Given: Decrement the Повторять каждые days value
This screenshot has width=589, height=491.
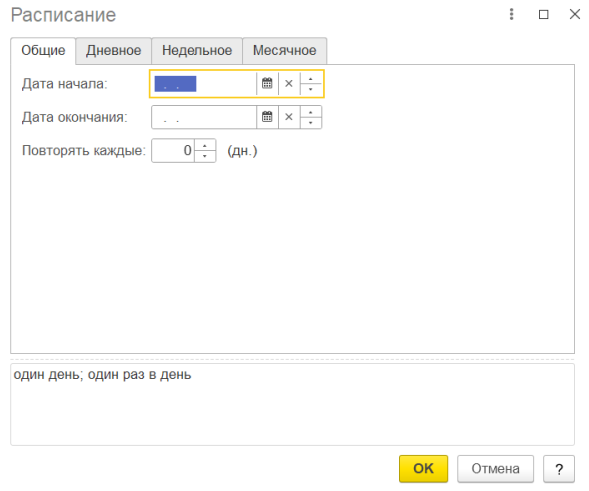Looking at the screenshot, I should 205,156.
